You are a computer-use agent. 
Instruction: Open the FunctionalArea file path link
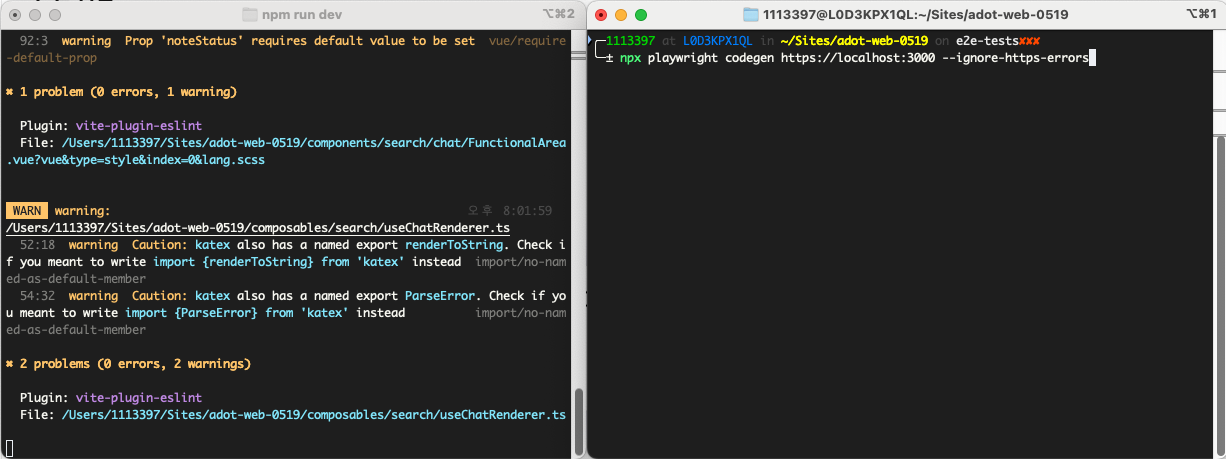point(313,143)
